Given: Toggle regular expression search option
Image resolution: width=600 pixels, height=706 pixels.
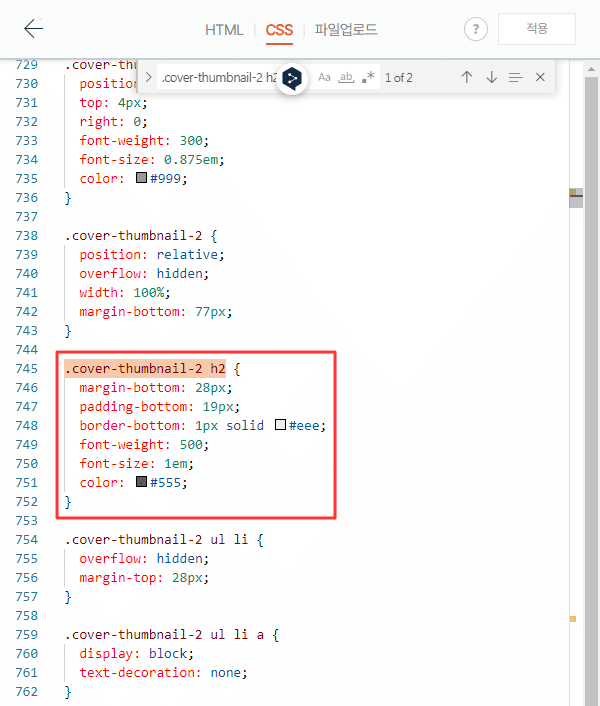Looking at the screenshot, I should [368, 77].
